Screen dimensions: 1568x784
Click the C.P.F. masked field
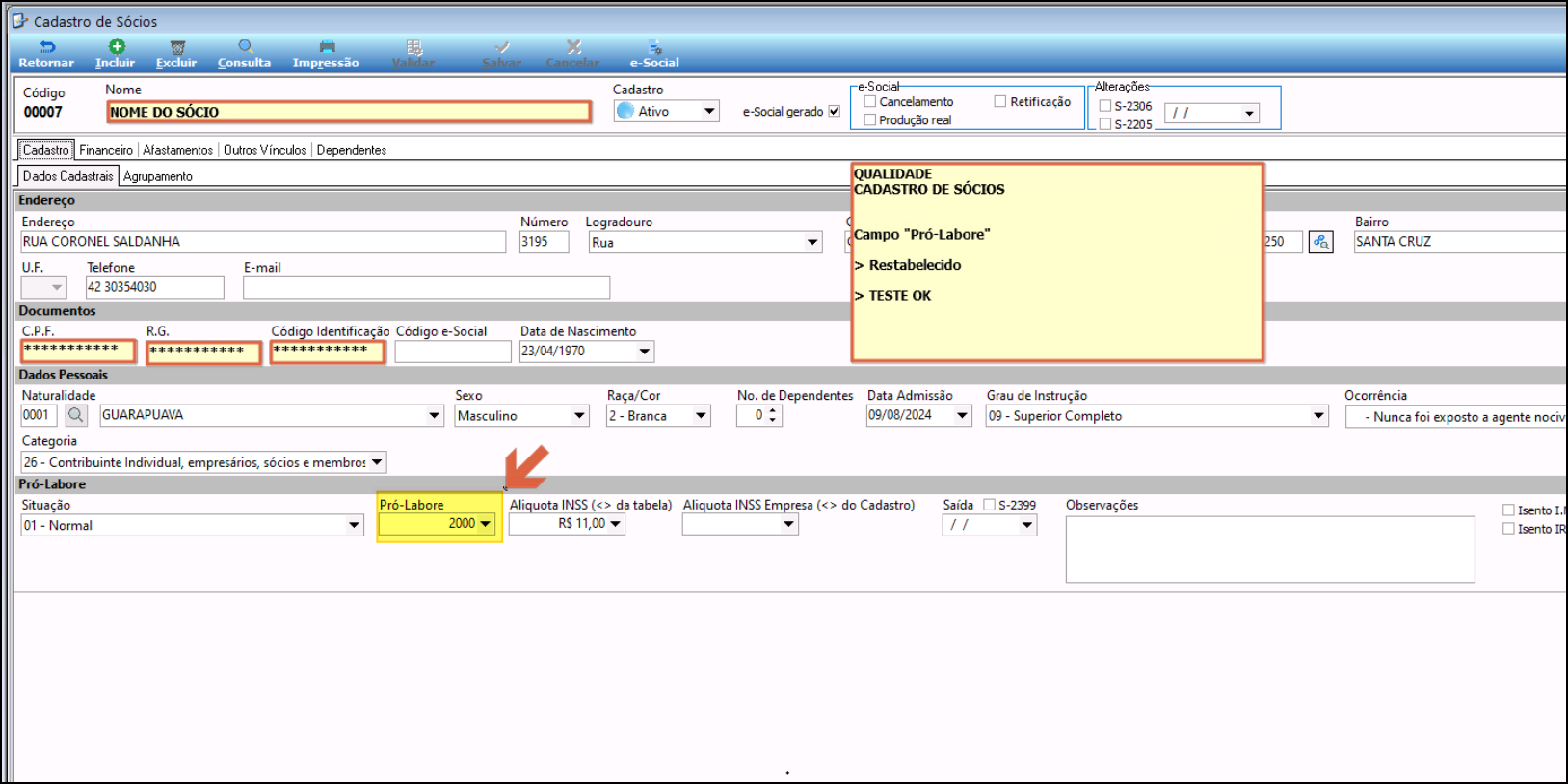coord(78,352)
